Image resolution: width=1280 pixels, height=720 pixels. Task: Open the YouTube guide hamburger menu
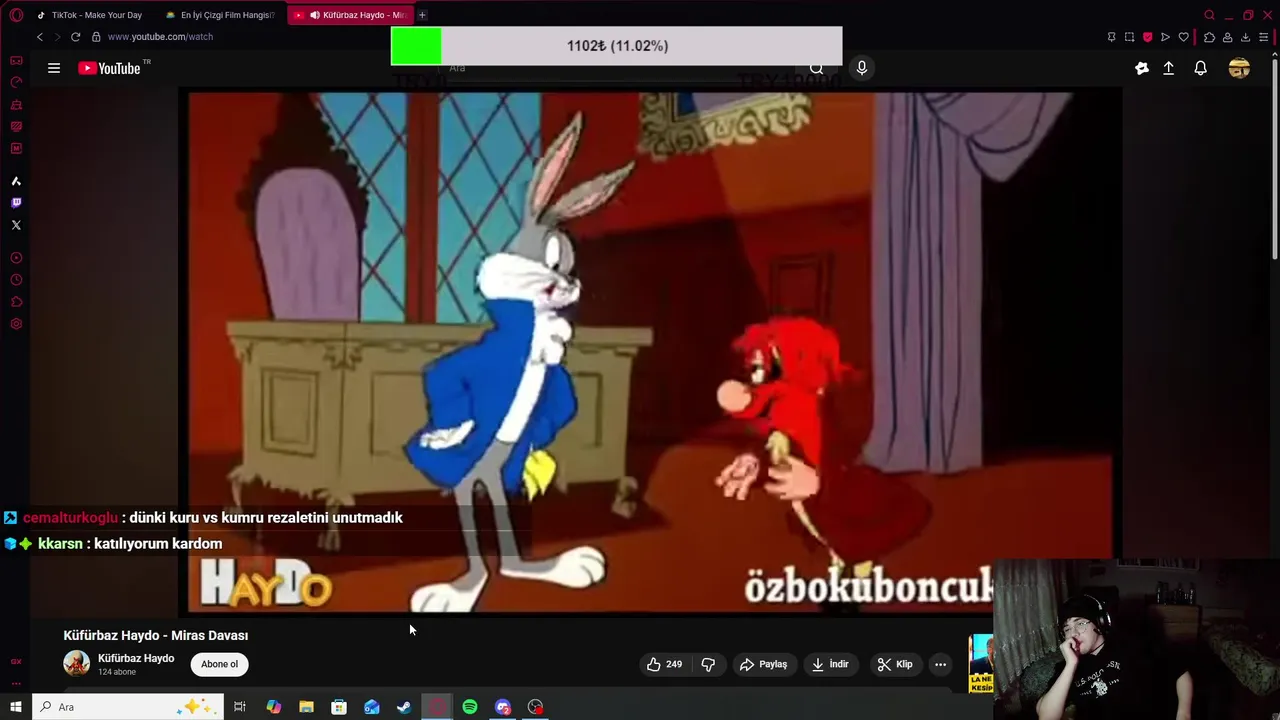[54, 68]
